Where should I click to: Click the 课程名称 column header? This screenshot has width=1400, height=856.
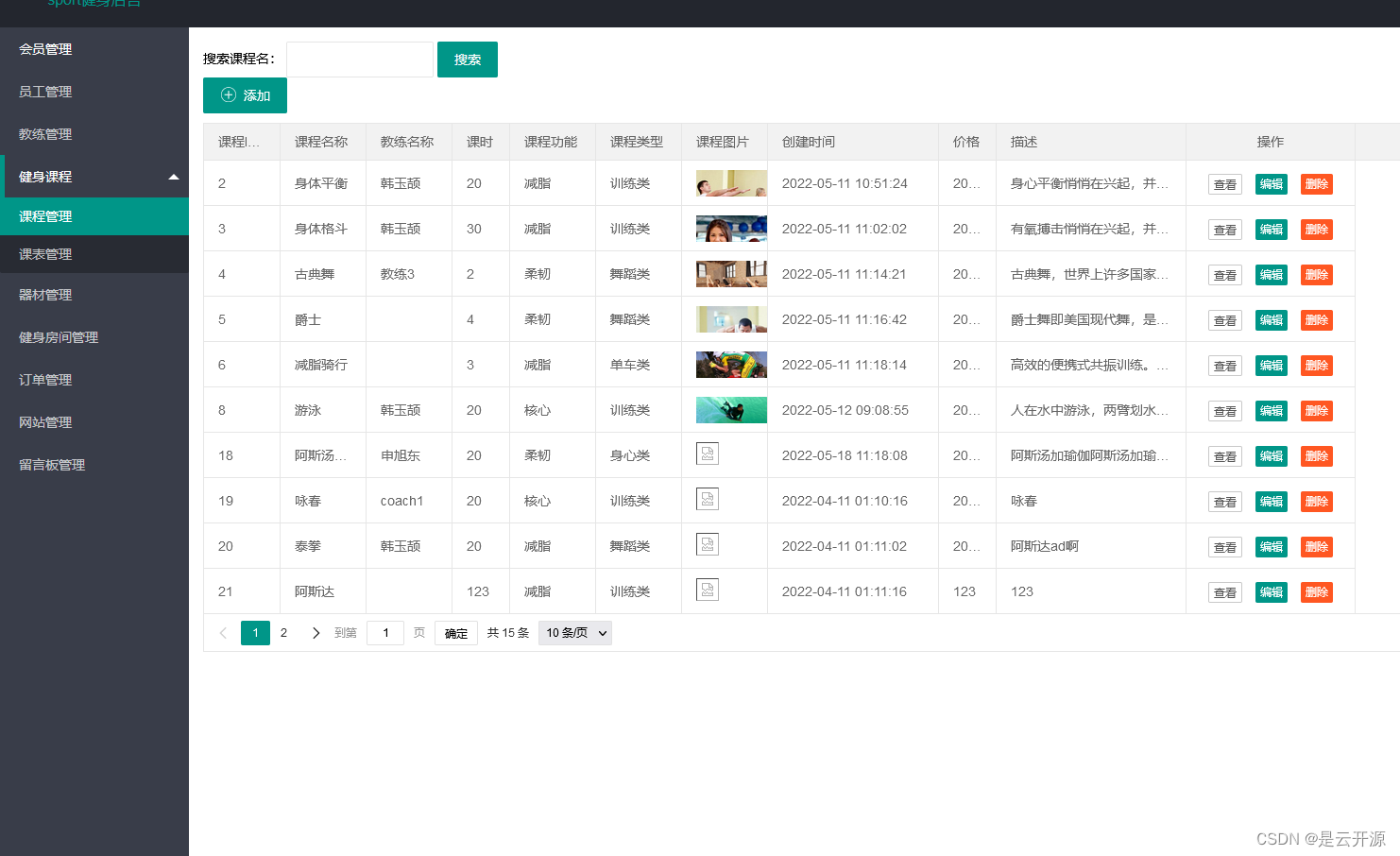tap(321, 142)
